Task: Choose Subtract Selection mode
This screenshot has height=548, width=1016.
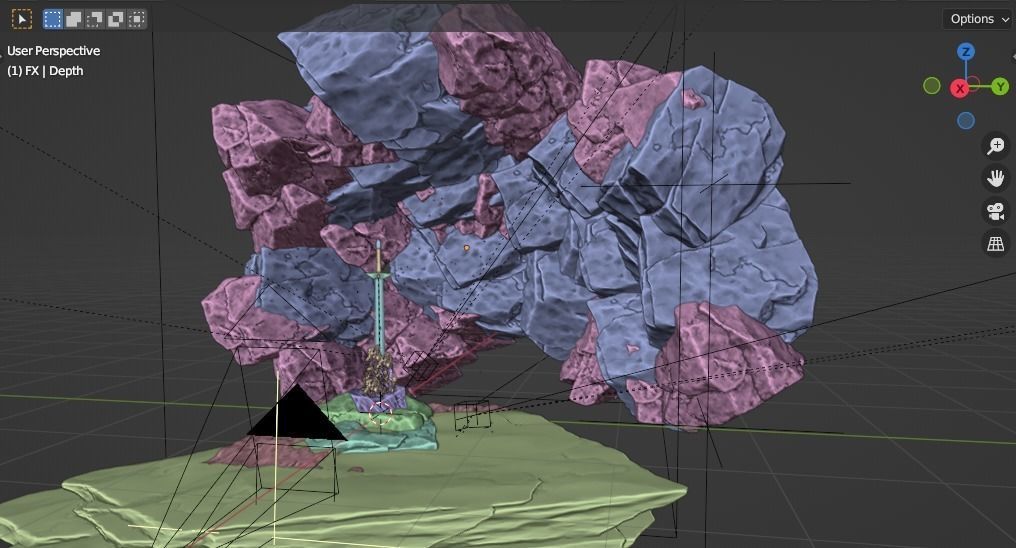Action: pos(95,19)
